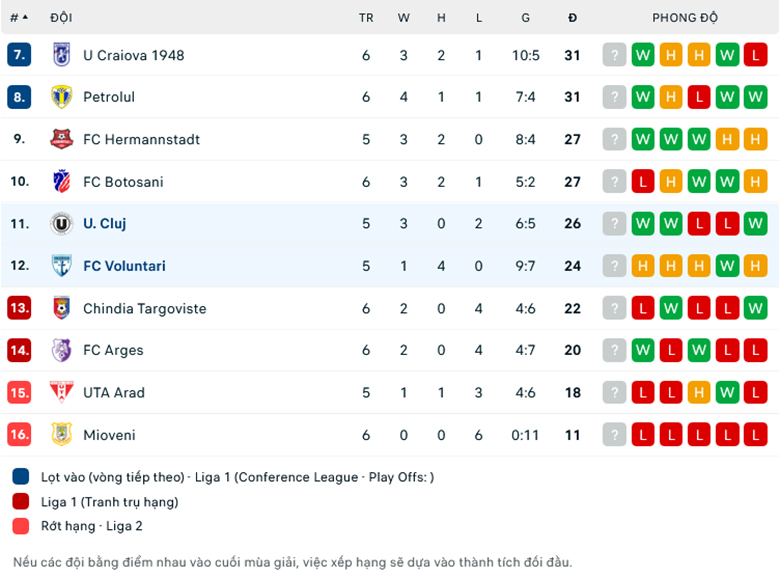Click the FC Arges purple crest
The image size is (780, 578).
(62, 350)
